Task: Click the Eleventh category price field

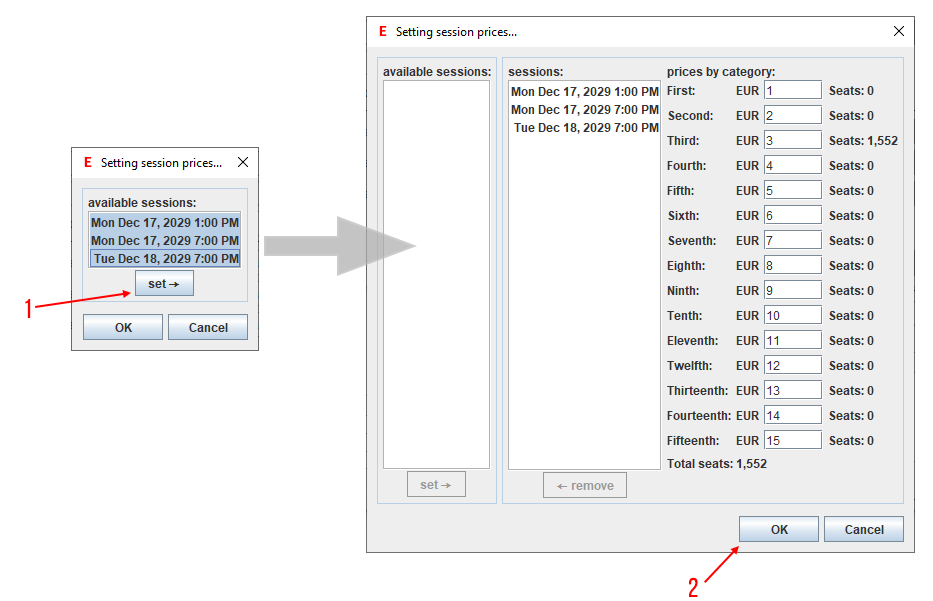Action: (793, 340)
